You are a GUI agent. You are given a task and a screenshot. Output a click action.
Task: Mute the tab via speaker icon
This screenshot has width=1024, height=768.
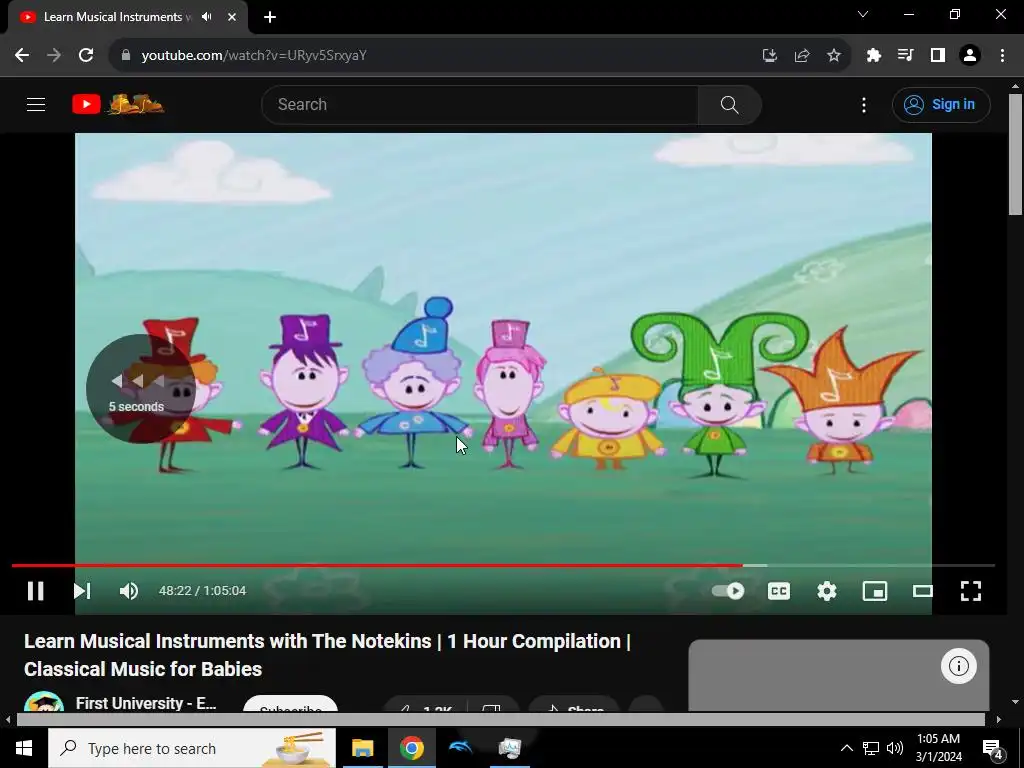point(207,17)
